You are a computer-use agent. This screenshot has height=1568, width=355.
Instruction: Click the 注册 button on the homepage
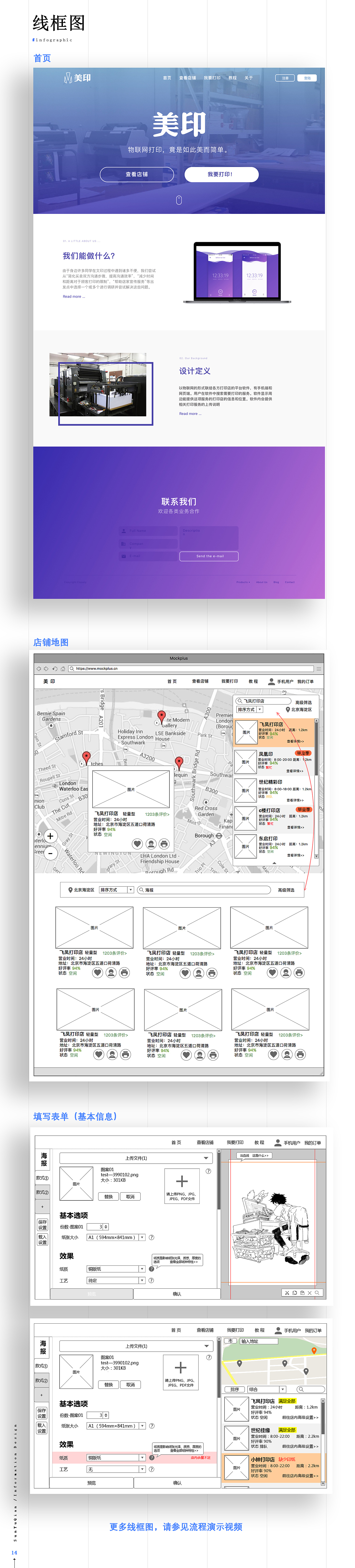click(x=285, y=78)
